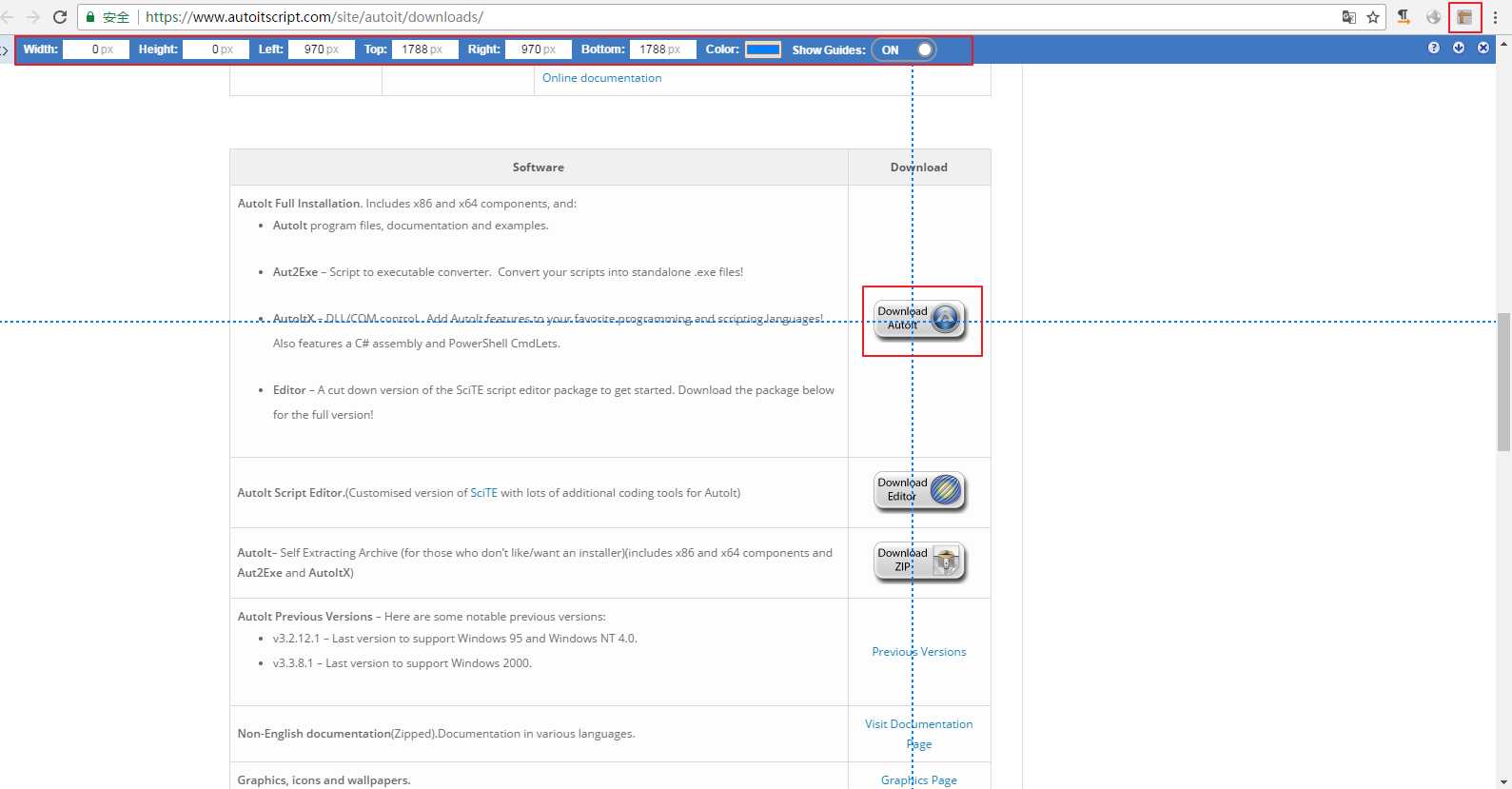The width and height of the screenshot is (1512, 789).
Task: Open the Graphics Page link
Action: click(x=919, y=780)
